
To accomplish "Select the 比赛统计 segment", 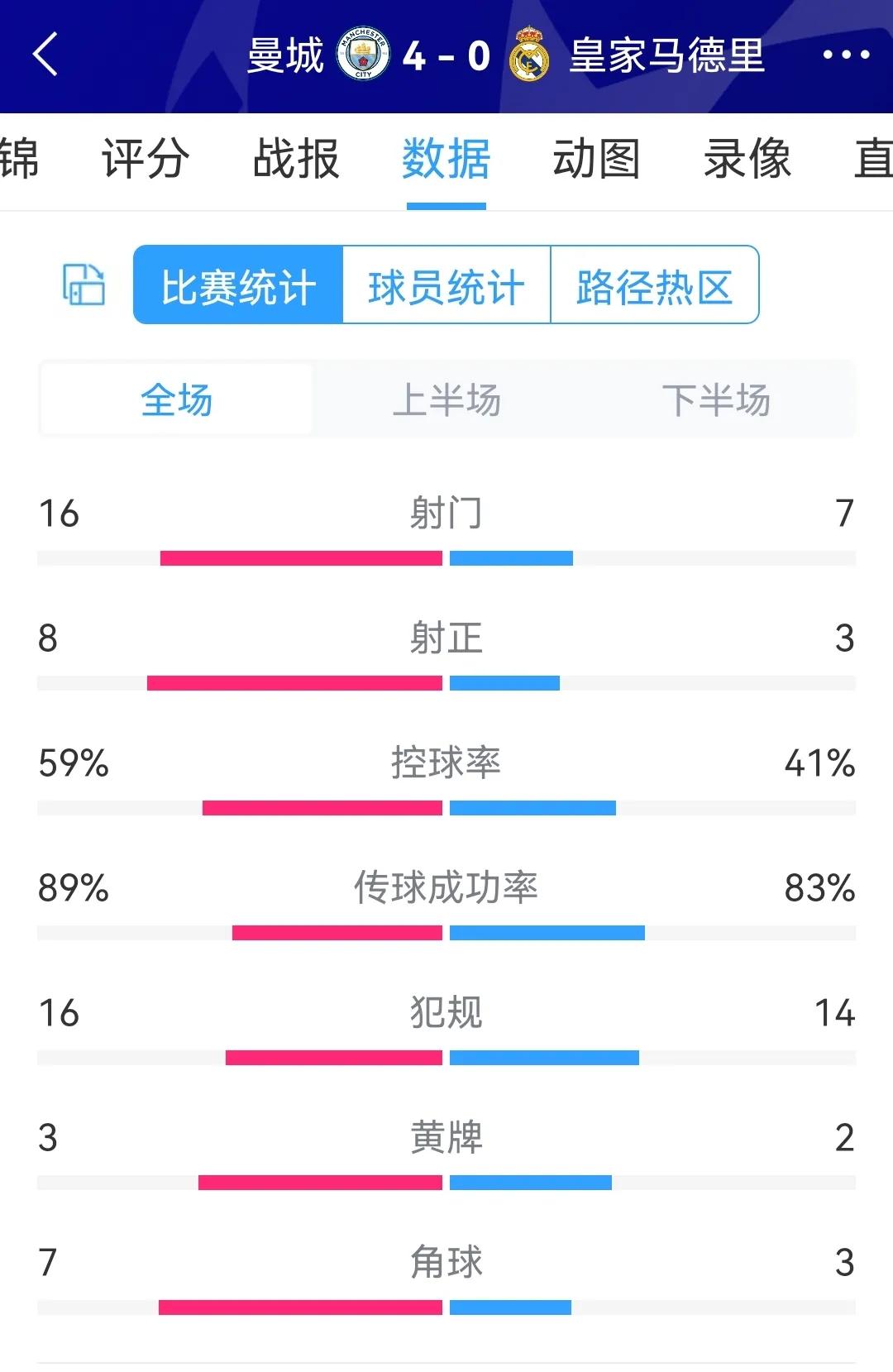I will pos(238,285).
